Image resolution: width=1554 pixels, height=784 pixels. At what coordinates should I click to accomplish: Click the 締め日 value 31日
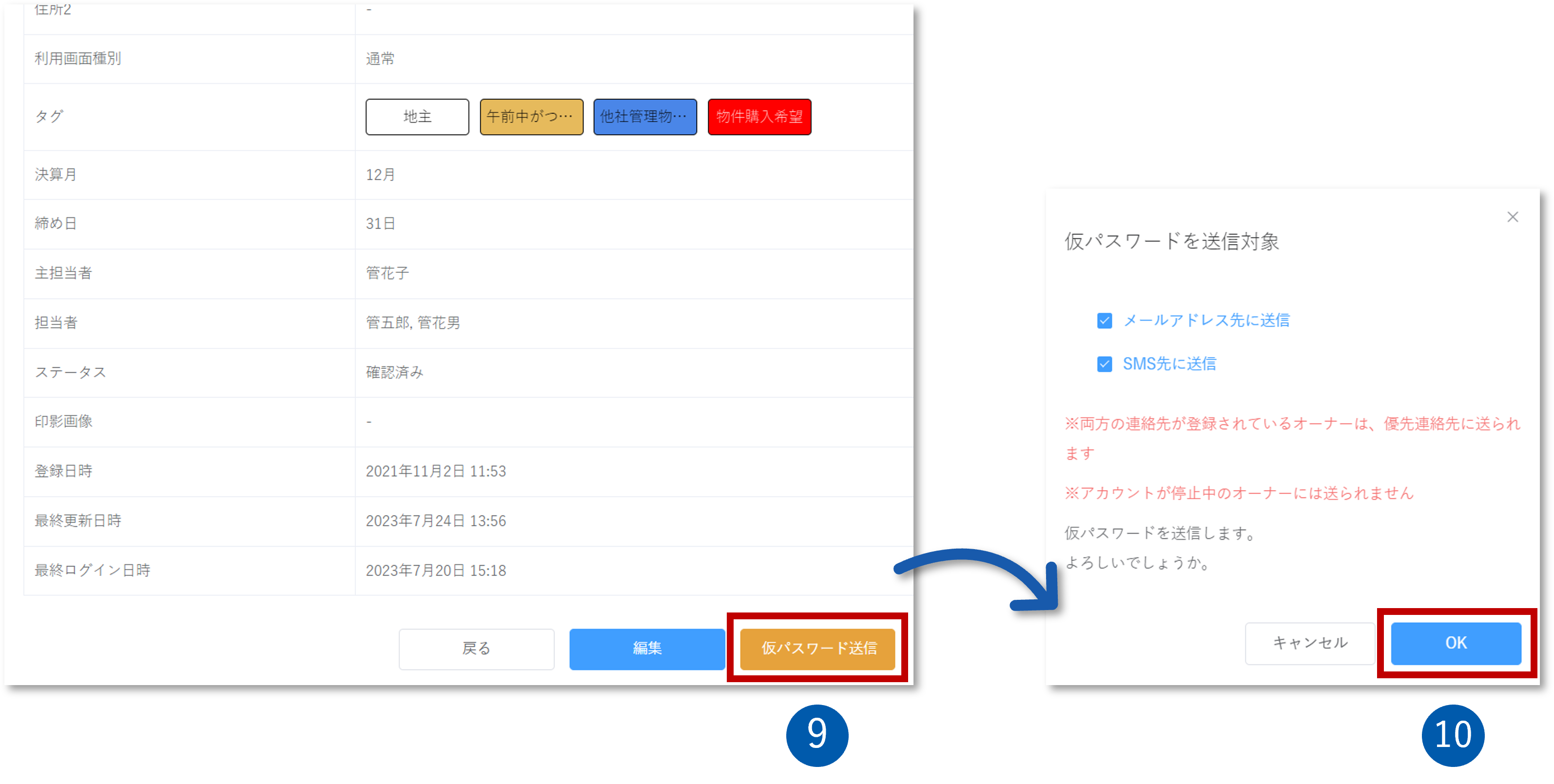tap(379, 223)
